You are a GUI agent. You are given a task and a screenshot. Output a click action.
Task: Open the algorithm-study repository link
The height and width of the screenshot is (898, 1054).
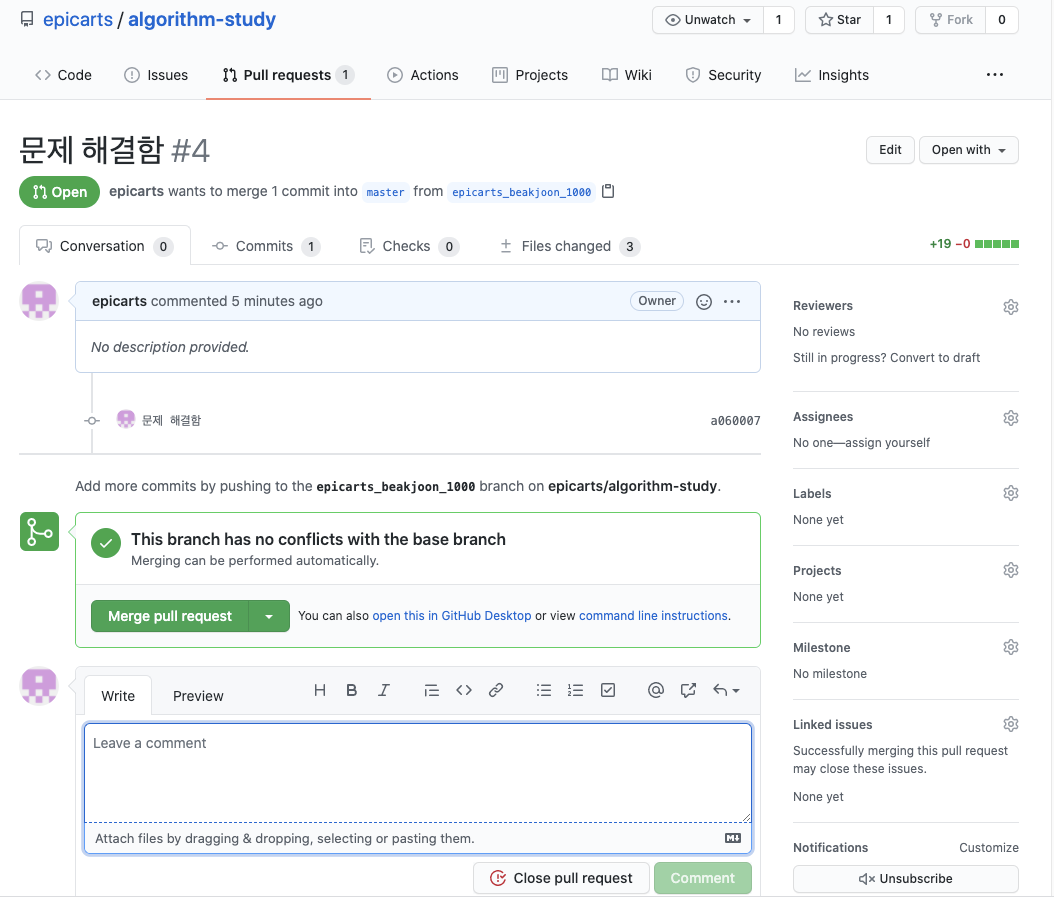tap(202, 19)
